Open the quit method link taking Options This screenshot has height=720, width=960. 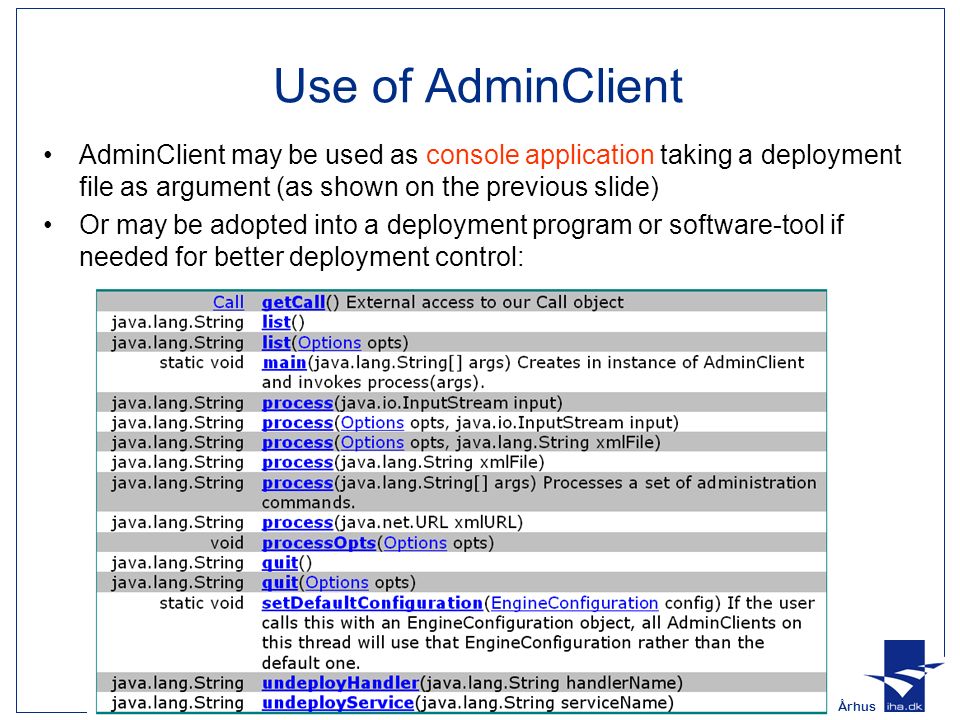280,582
